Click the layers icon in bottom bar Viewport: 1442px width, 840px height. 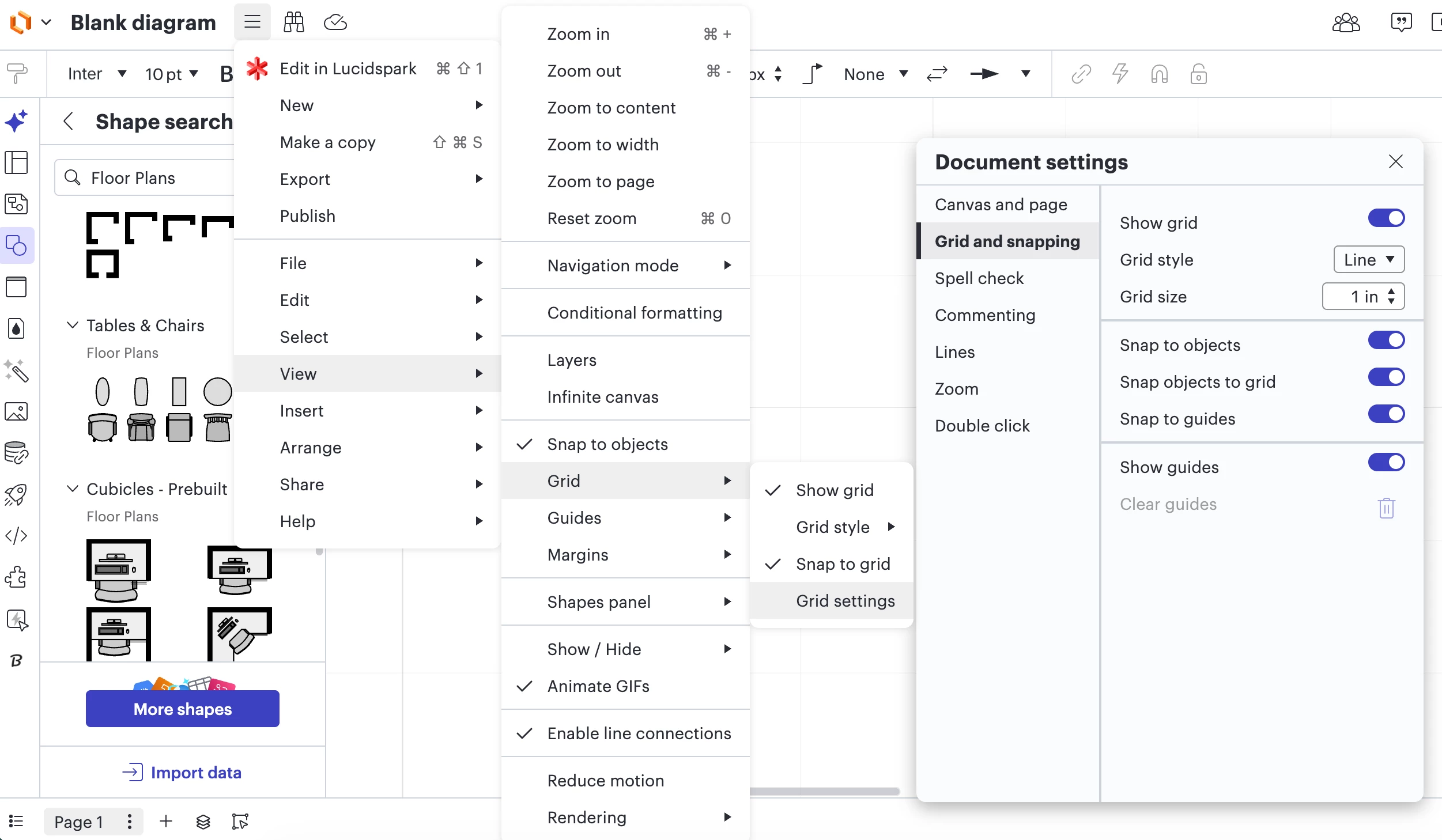pyautogui.click(x=203, y=822)
